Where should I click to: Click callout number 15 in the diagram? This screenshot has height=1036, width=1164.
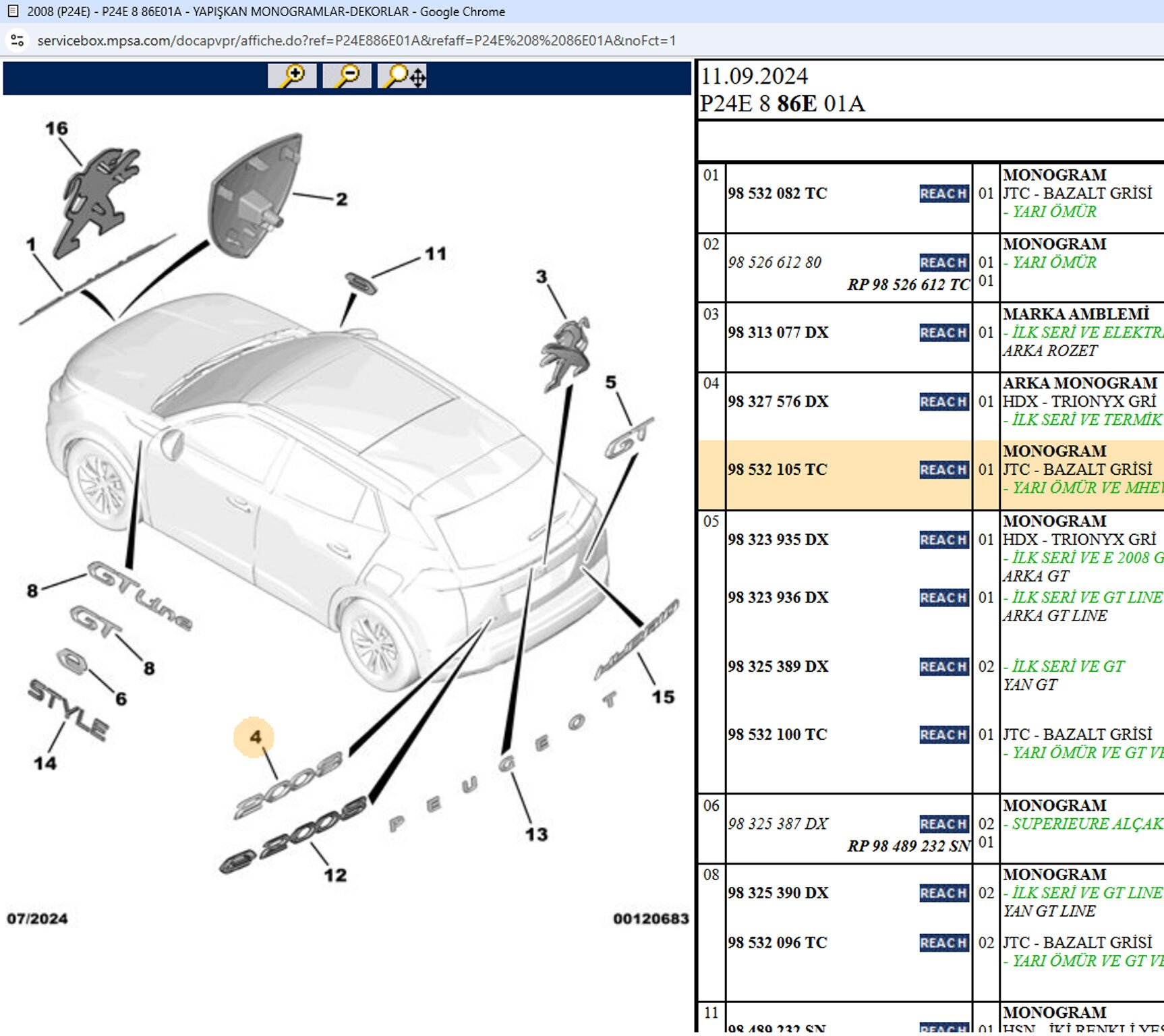663,697
